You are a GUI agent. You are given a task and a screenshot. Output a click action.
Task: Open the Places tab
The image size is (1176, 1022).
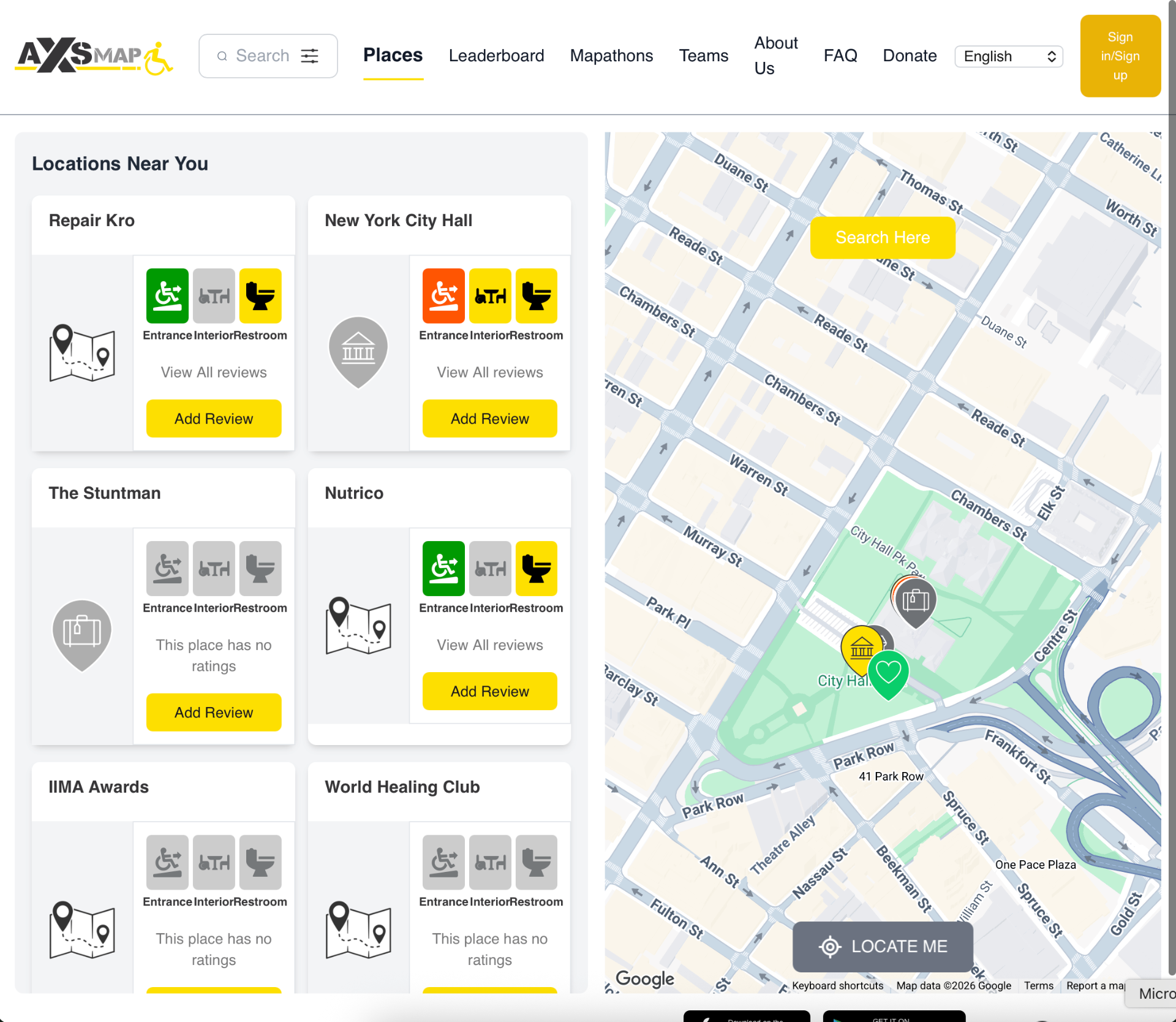pos(393,55)
